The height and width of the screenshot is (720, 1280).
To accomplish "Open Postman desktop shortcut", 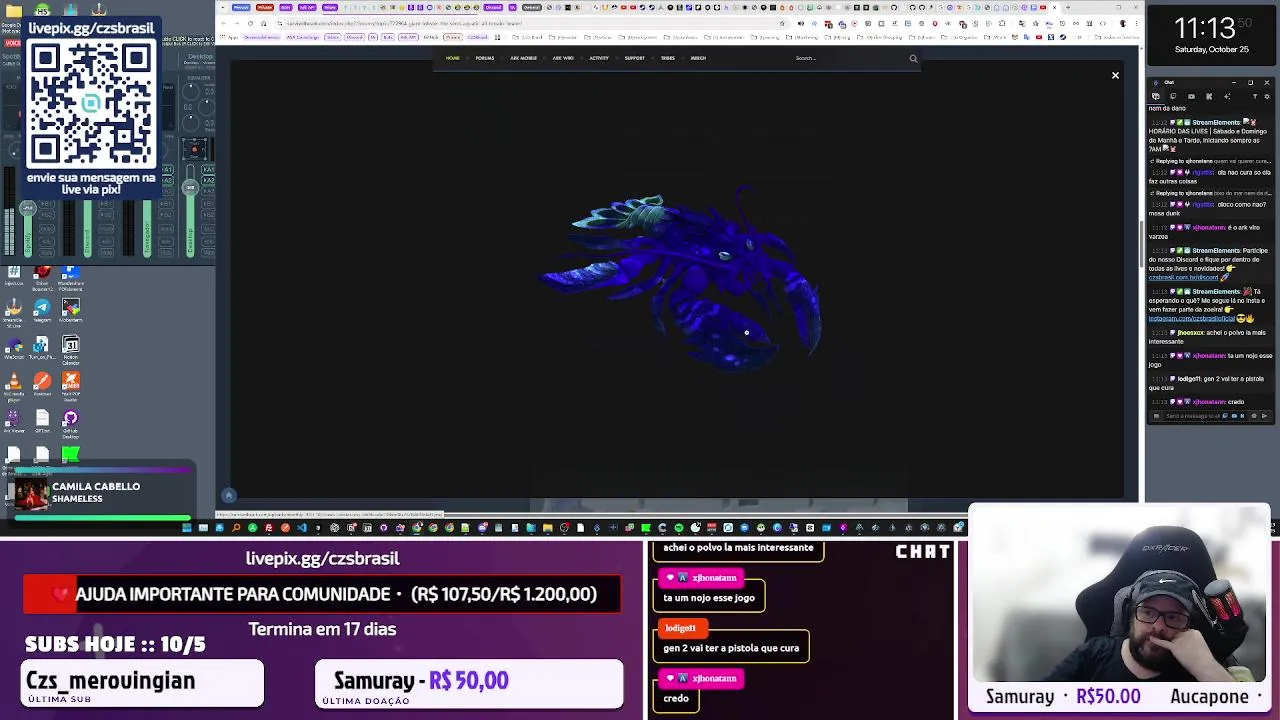I will 42,386.
